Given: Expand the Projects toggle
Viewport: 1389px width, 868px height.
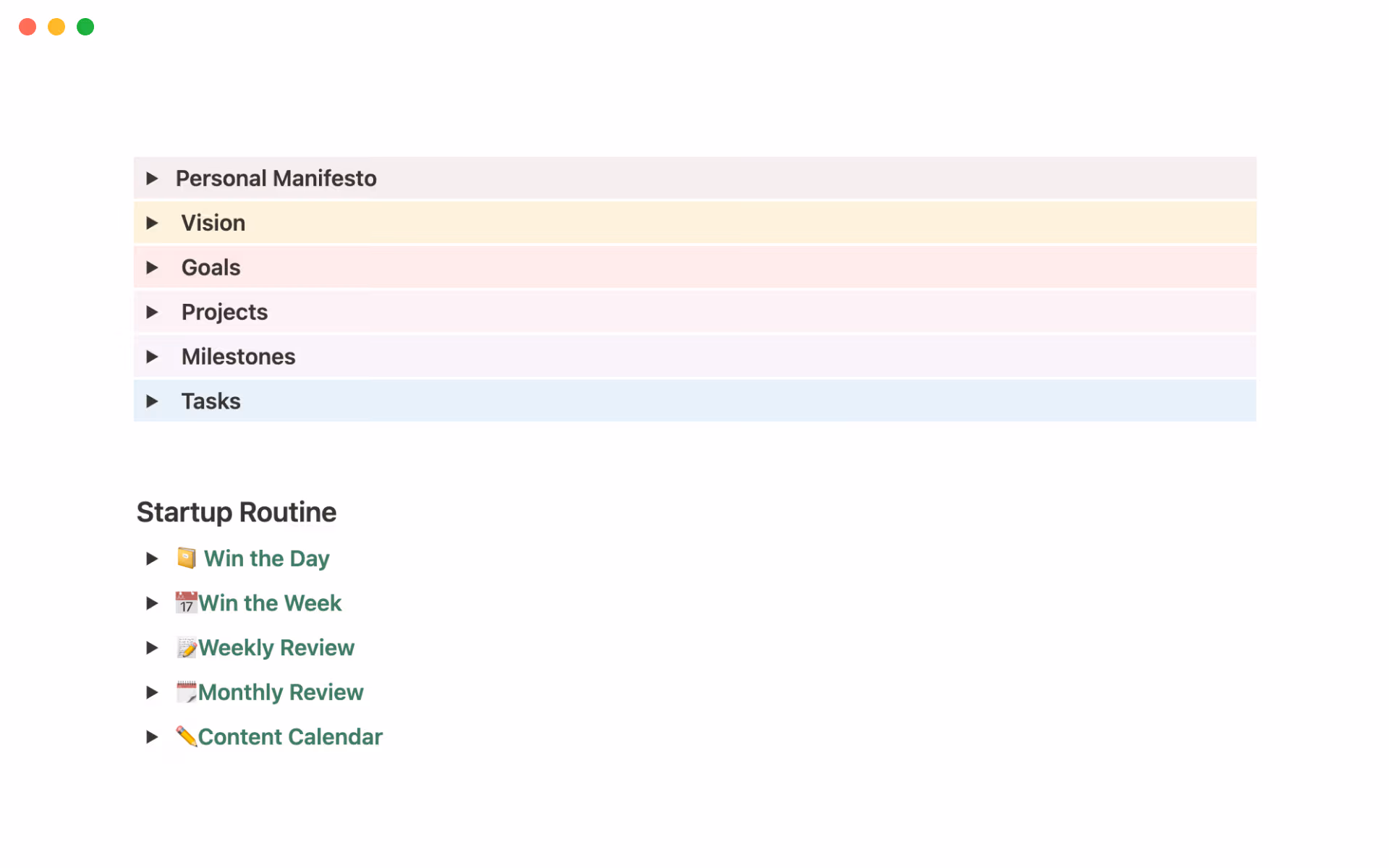Looking at the screenshot, I should pos(152,312).
